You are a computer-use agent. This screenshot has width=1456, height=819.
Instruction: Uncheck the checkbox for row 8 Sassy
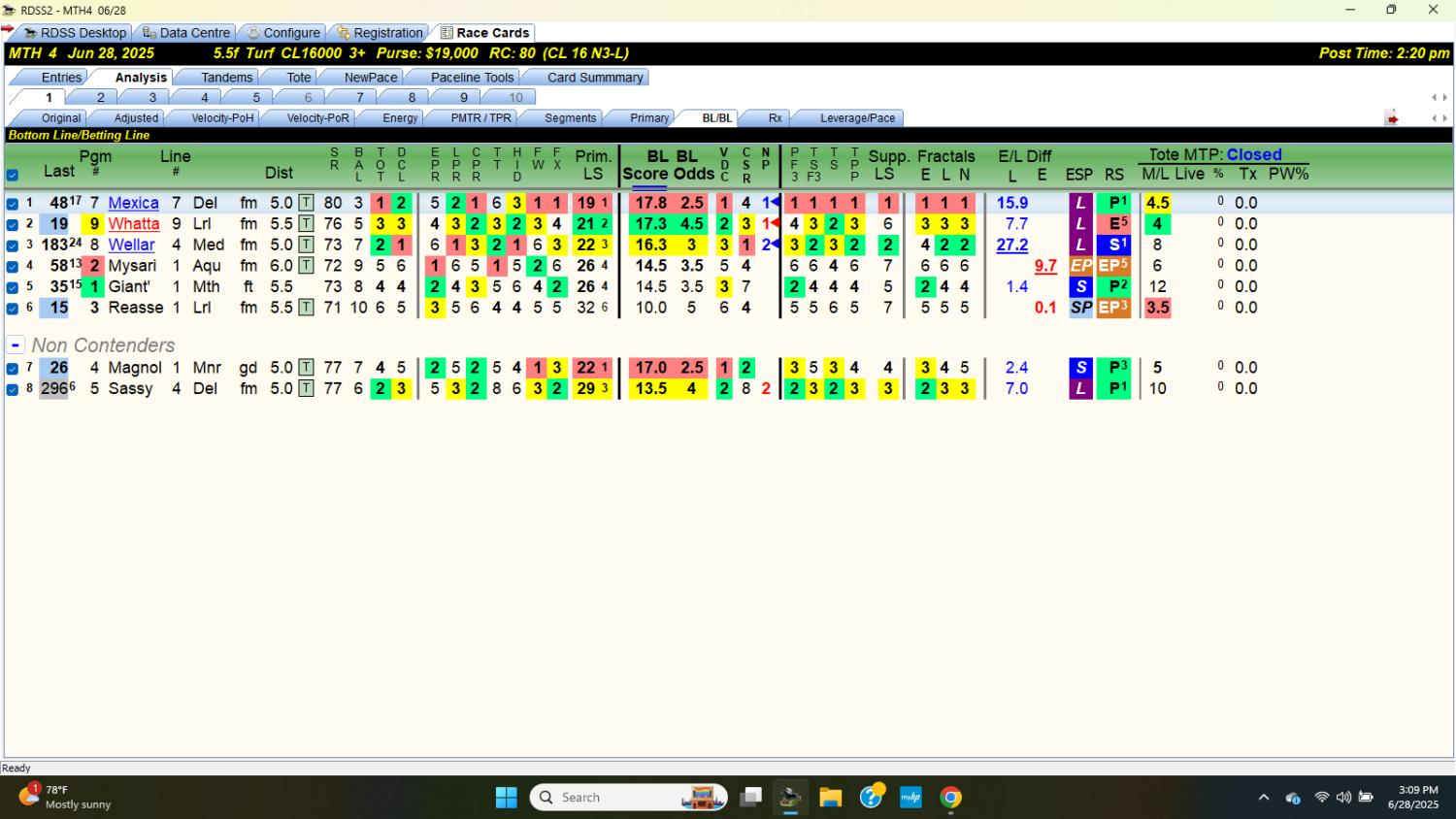click(x=13, y=389)
